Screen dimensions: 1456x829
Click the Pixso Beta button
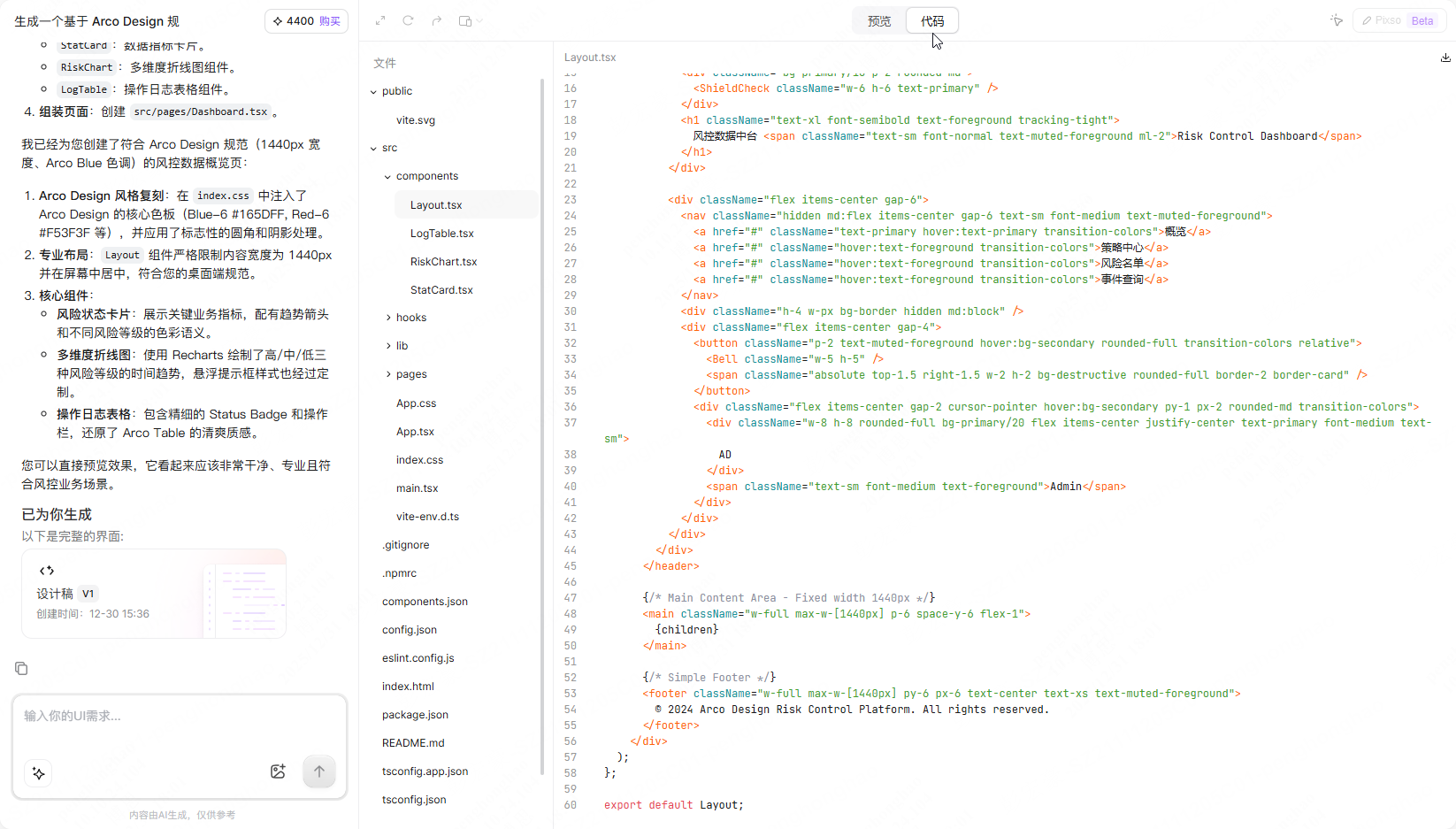click(x=1399, y=20)
